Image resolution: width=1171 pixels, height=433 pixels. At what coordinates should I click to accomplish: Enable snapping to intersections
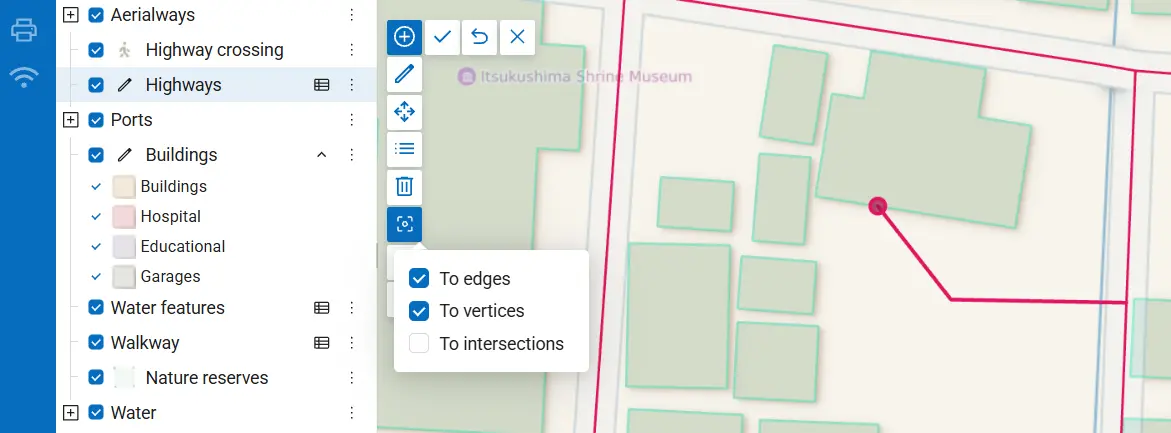[x=419, y=343]
